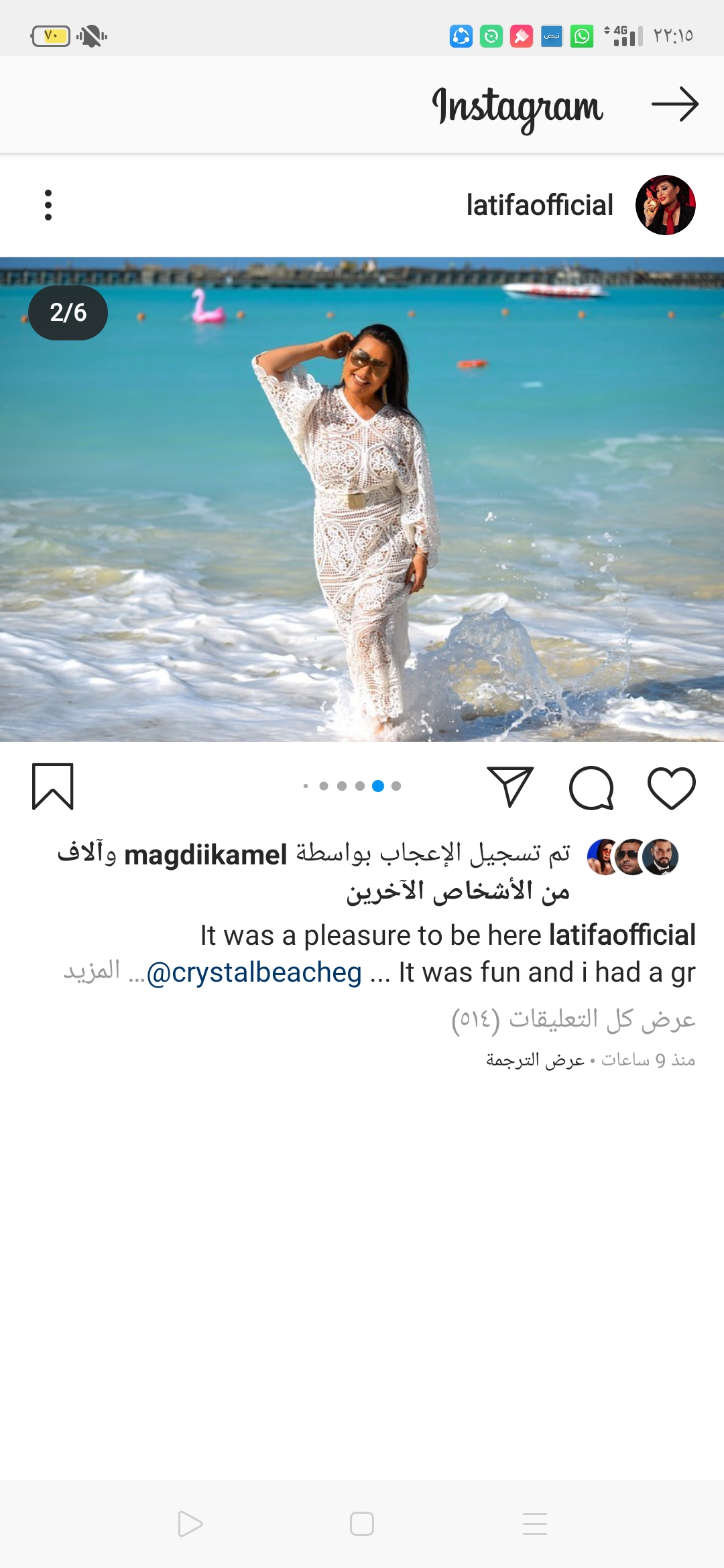The width and height of the screenshot is (724, 1568).
Task: View all comments via عرض كل التعليقات
Action: [573, 1019]
